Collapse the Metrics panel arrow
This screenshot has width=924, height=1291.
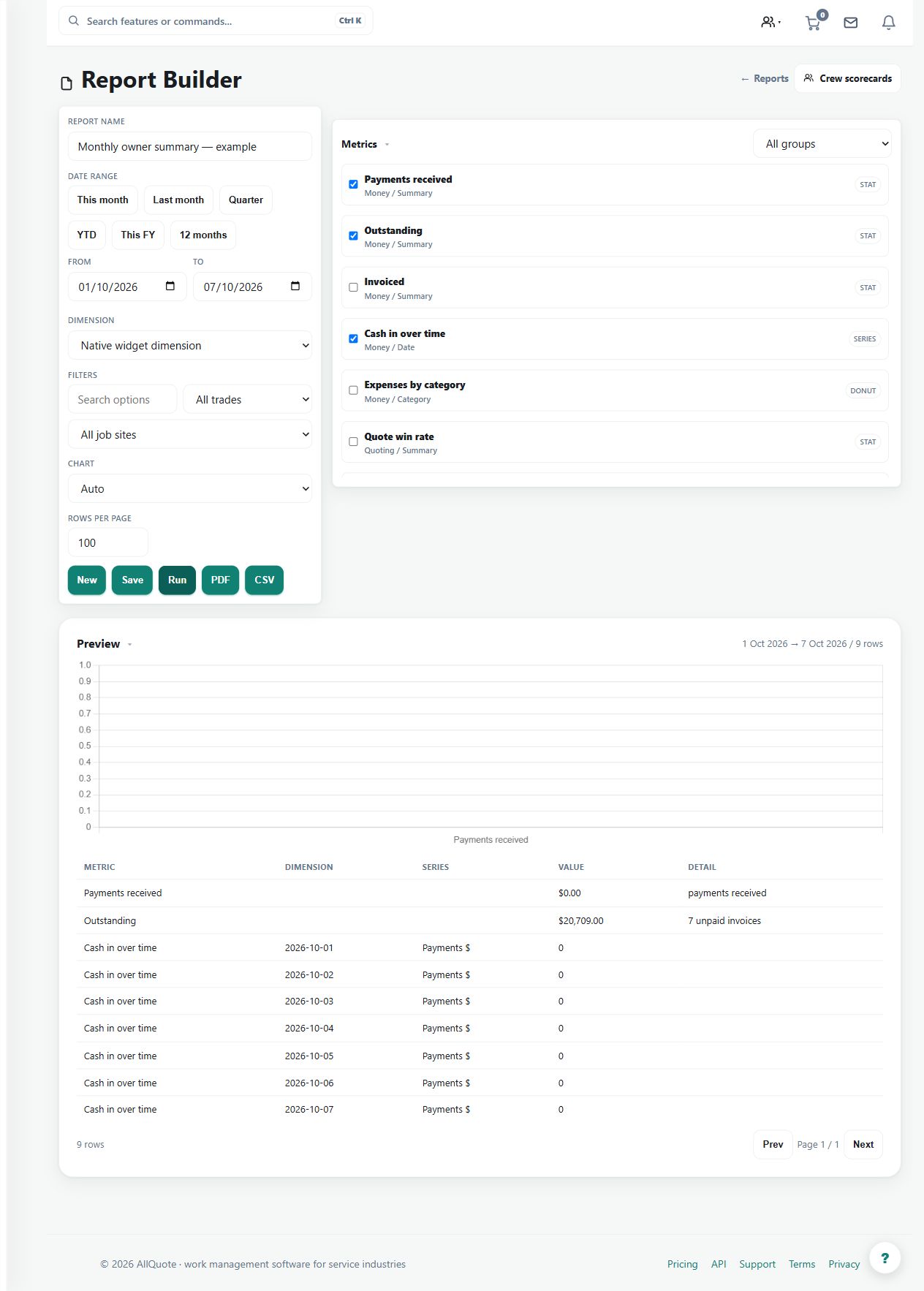[x=387, y=145]
